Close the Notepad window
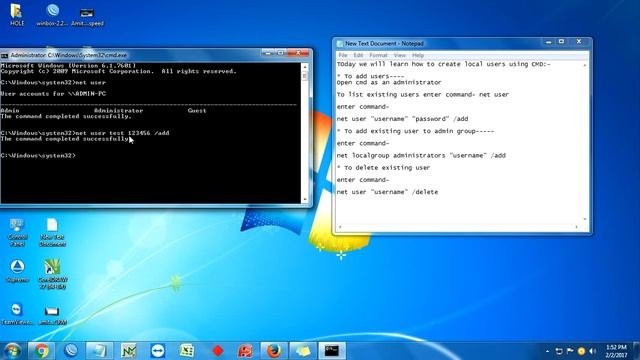 pyautogui.click(x=579, y=42)
